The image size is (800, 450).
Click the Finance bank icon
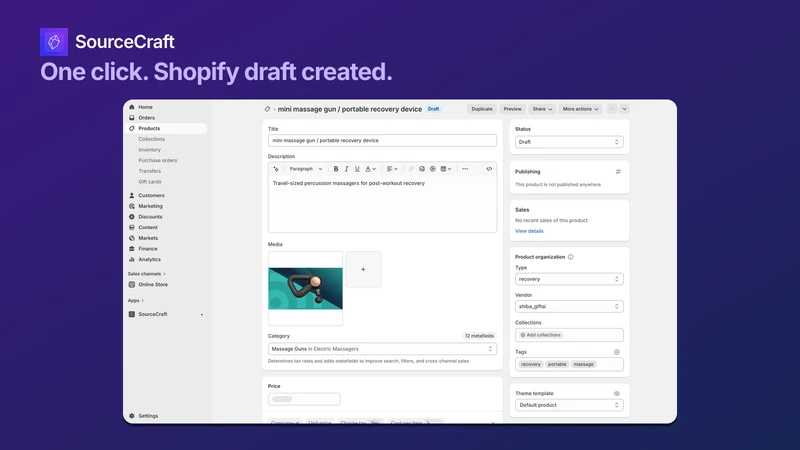click(x=132, y=249)
